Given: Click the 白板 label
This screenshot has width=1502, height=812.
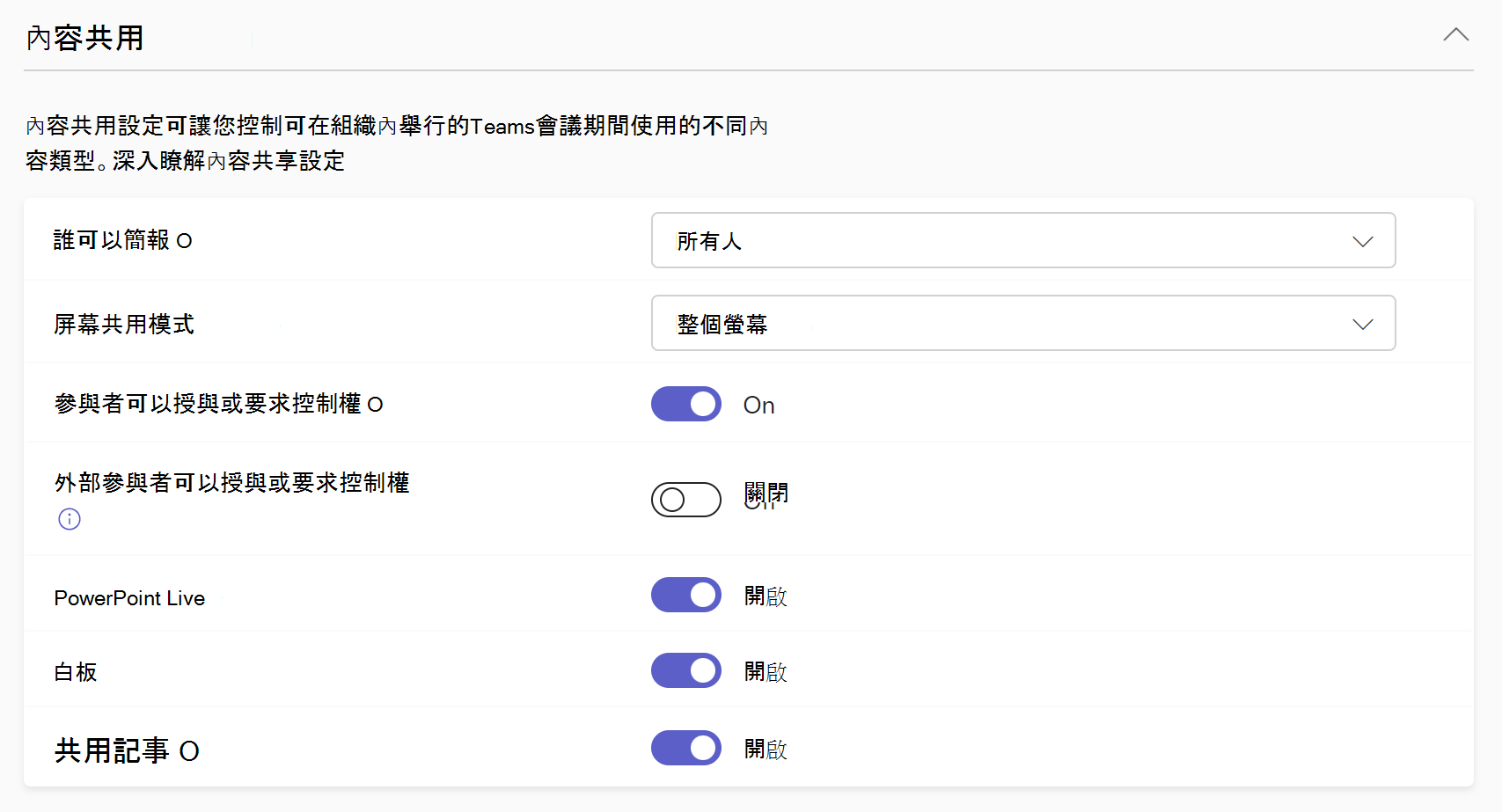Looking at the screenshot, I should (76, 672).
